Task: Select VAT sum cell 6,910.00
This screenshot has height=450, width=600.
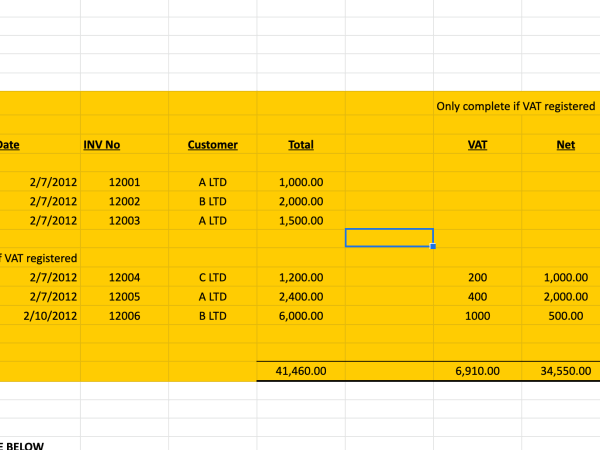Action: pyautogui.click(x=477, y=371)
